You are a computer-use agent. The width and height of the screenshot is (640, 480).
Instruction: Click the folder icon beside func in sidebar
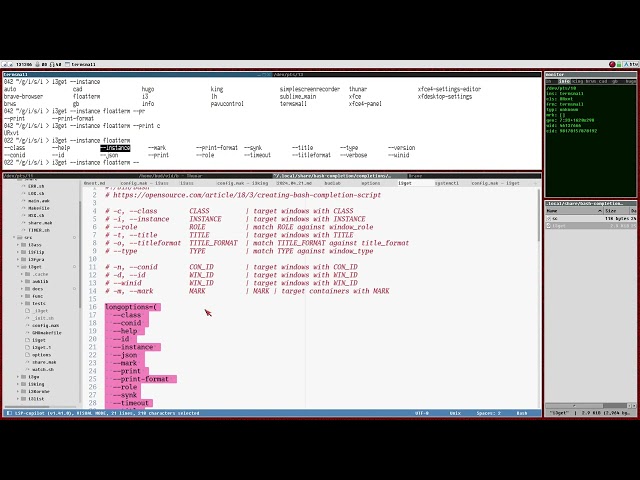click(x=27, y=296)
